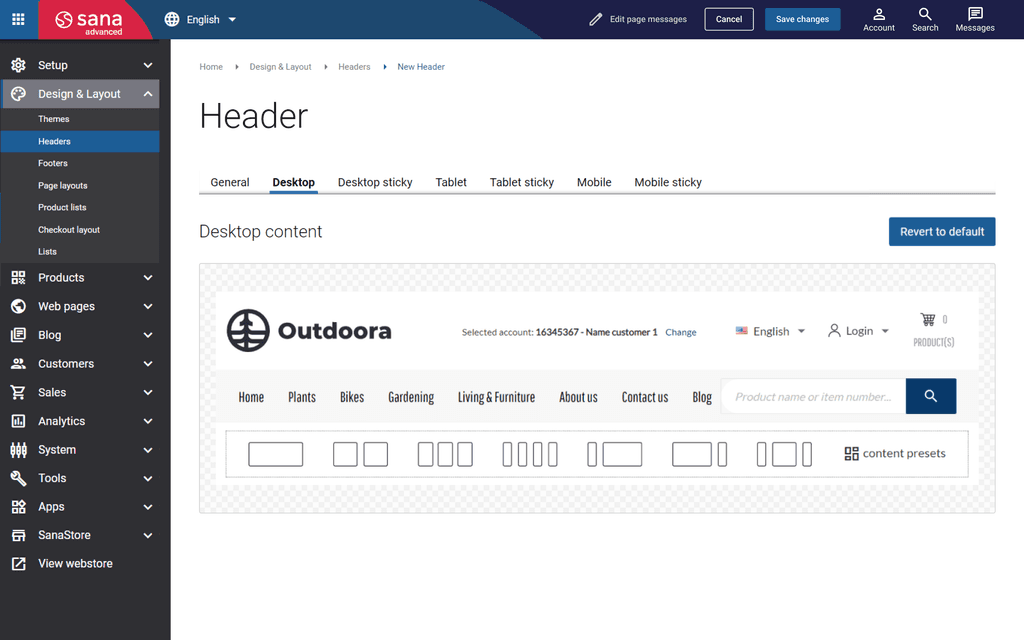Go to Home breadcrumb link
The height and width of the screenshot is (640, 1024).
coord(211,67)
